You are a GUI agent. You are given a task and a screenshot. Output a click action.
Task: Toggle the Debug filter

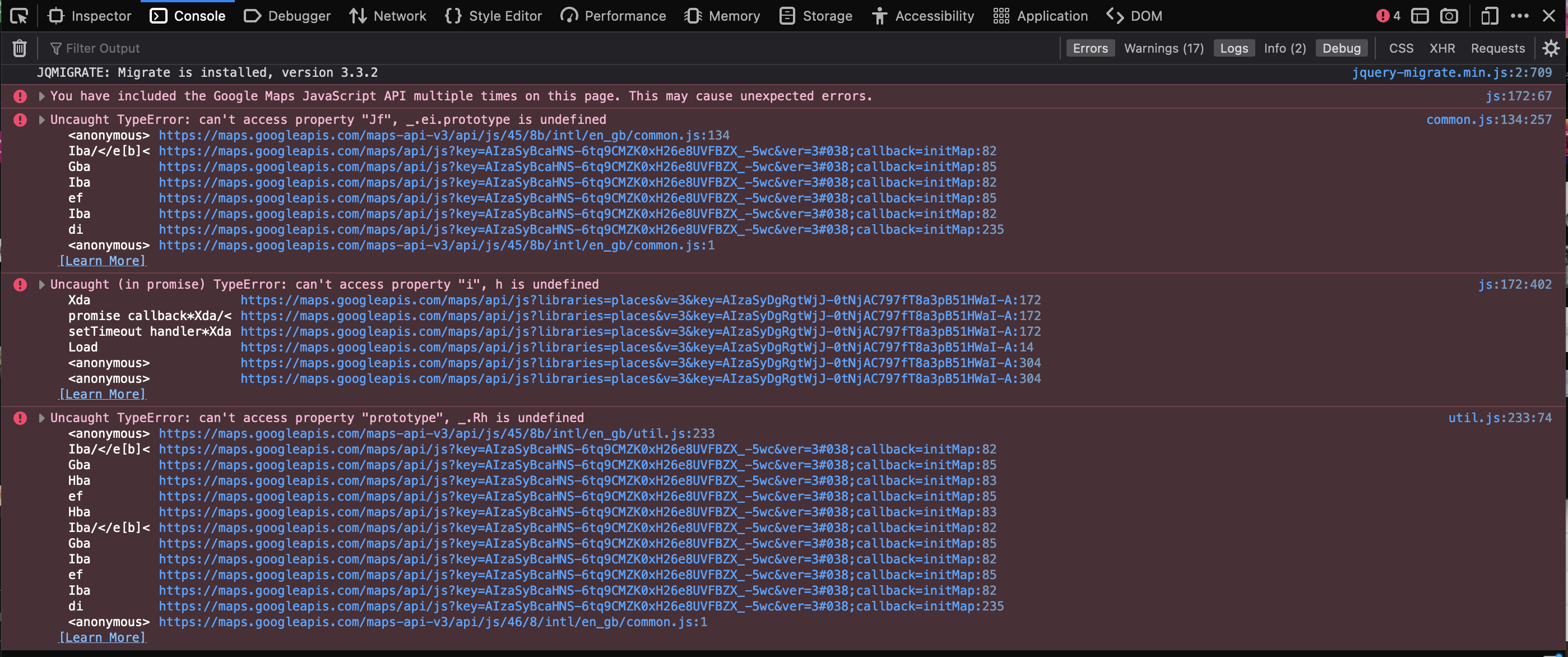click(1342, 48)
